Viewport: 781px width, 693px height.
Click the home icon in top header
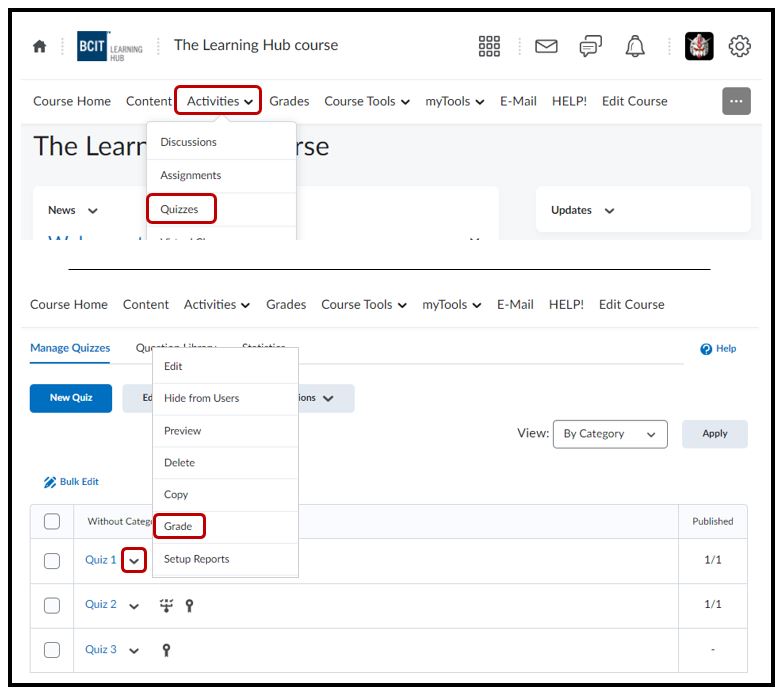pos(40,47)
